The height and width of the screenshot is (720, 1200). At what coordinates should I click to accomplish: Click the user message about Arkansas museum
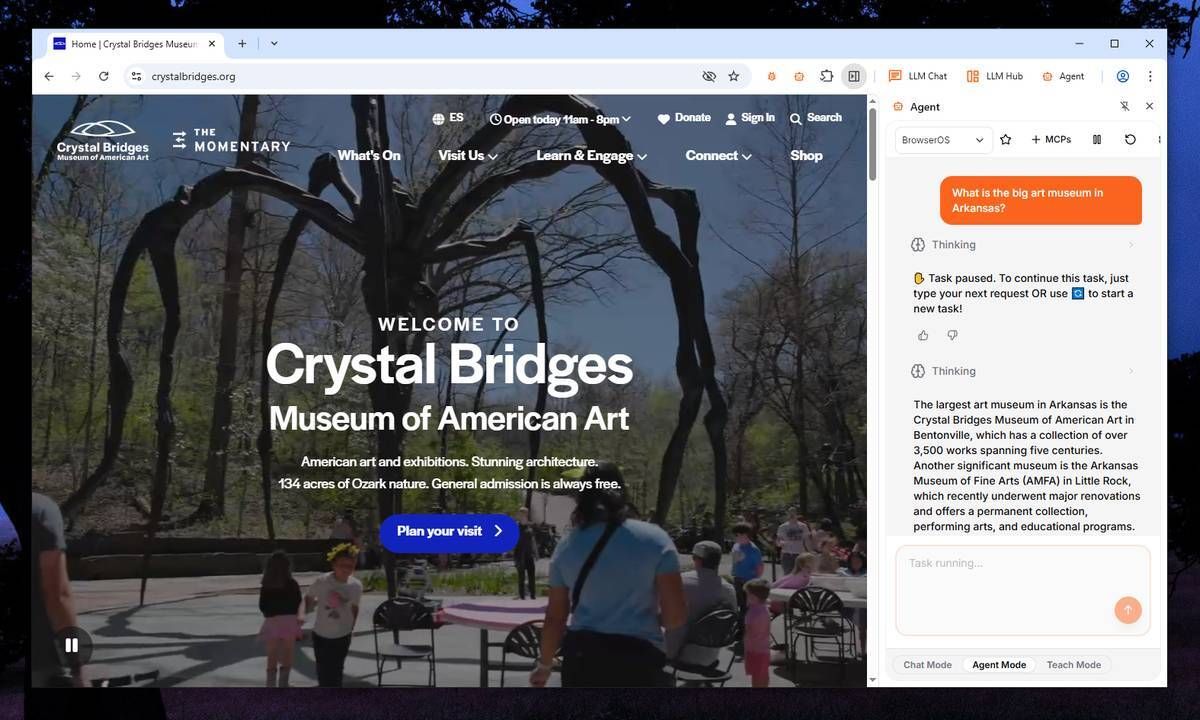(x=1040, y=201)
